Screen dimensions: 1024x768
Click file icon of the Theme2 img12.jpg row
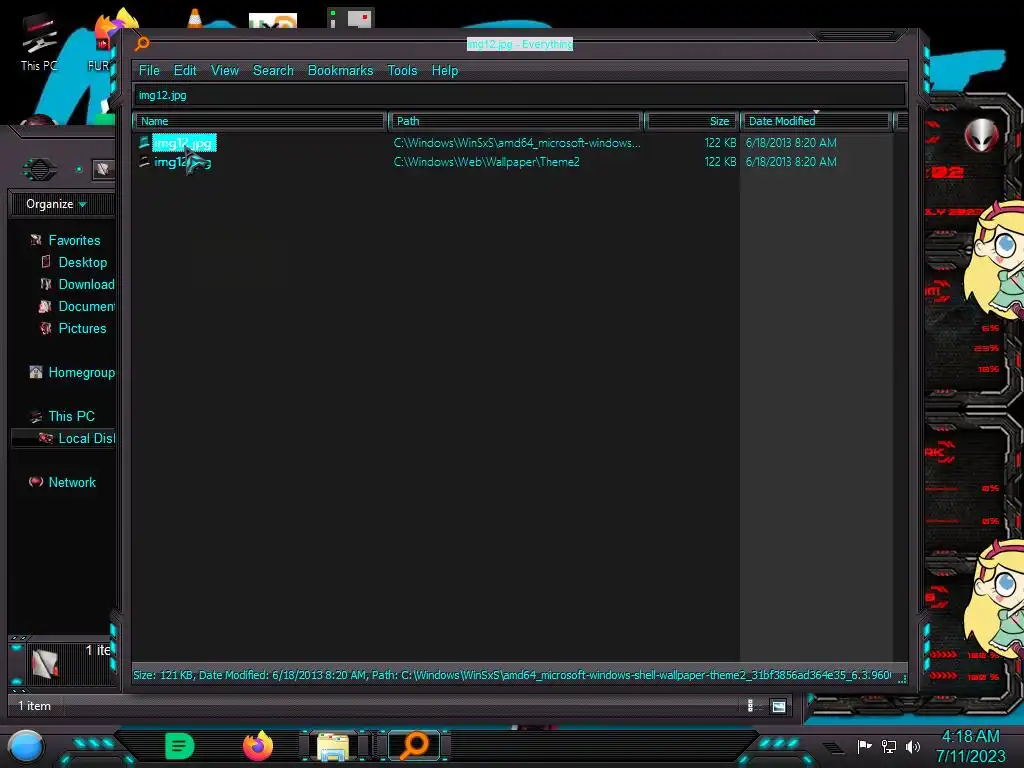point(144,161)
